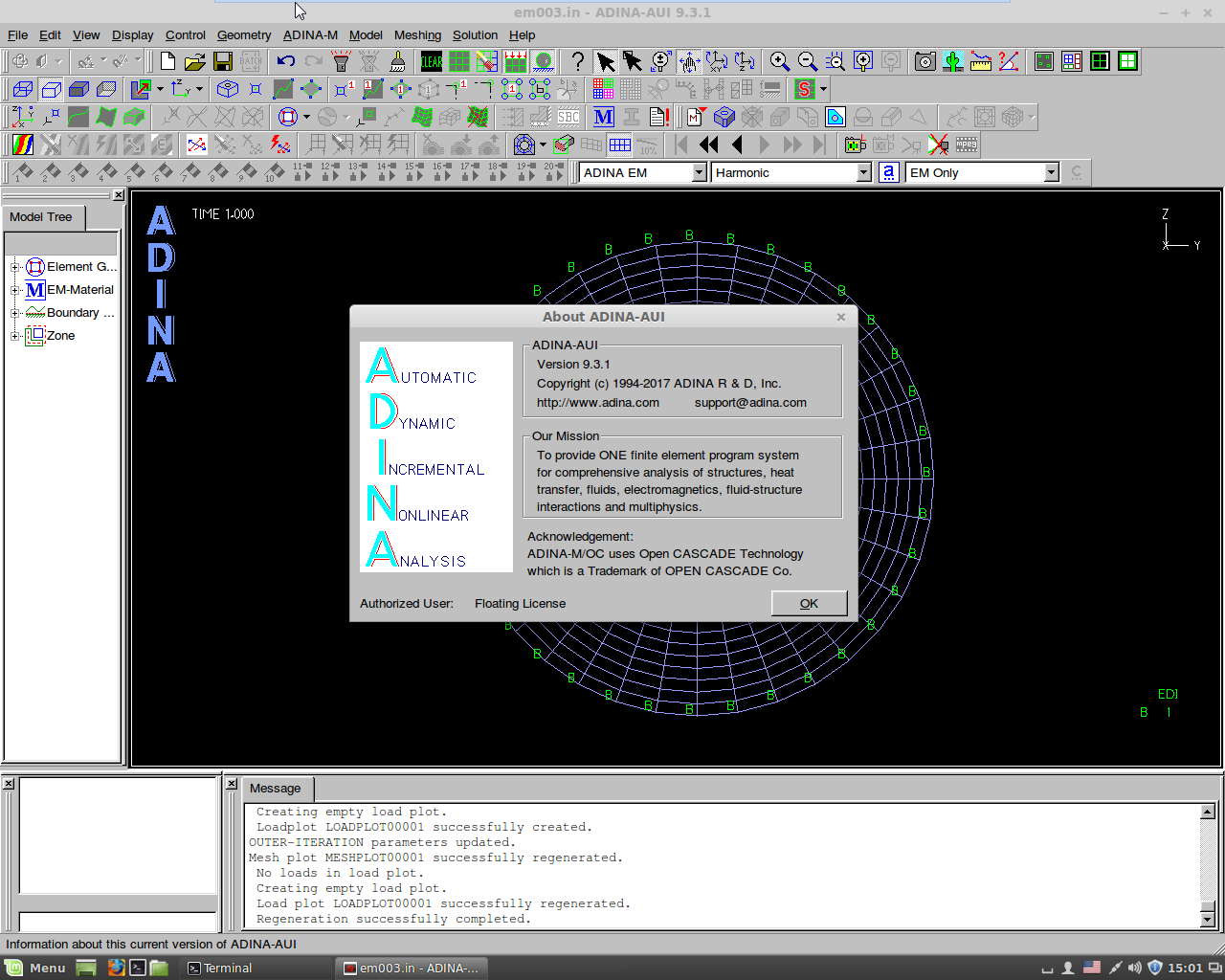
Task: Click the fast rewind double-arrow control
Action: 709,145
